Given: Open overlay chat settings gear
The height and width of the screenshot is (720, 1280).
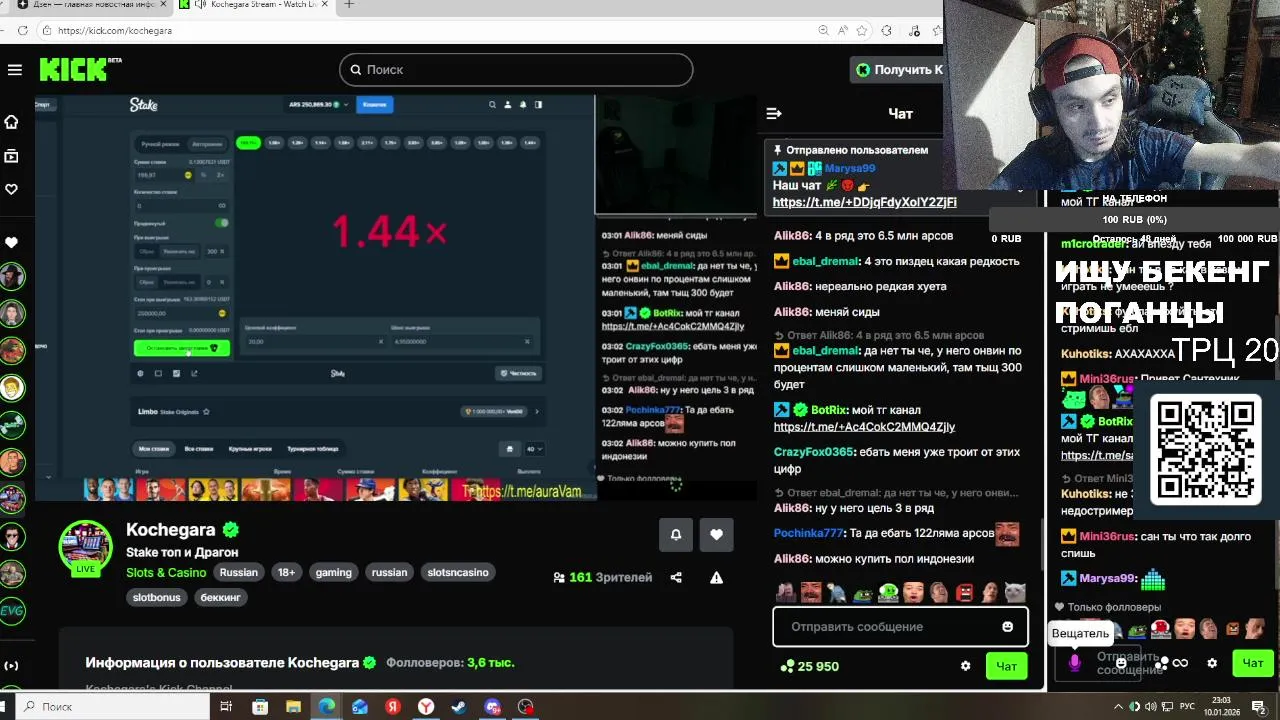Looking at the screenshot, I should [1212, 663].
